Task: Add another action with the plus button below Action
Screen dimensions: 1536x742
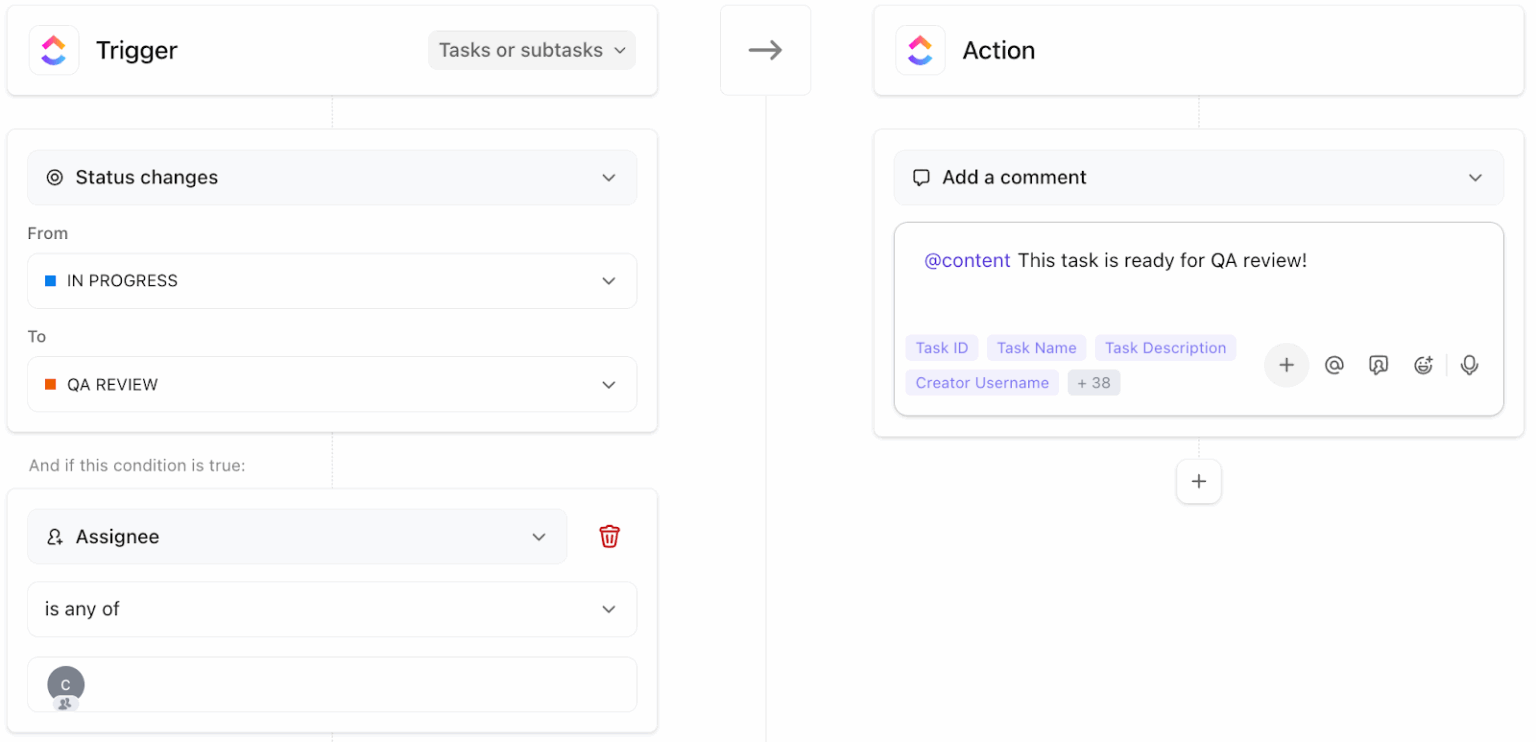Action: [1199, 482]
